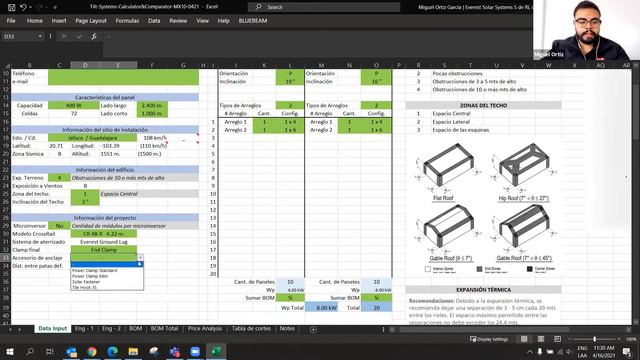Select the Exp. Terreno value 4 cell
Screen dimensions: 640x360
pyautogui.click(x=59, y=178)
